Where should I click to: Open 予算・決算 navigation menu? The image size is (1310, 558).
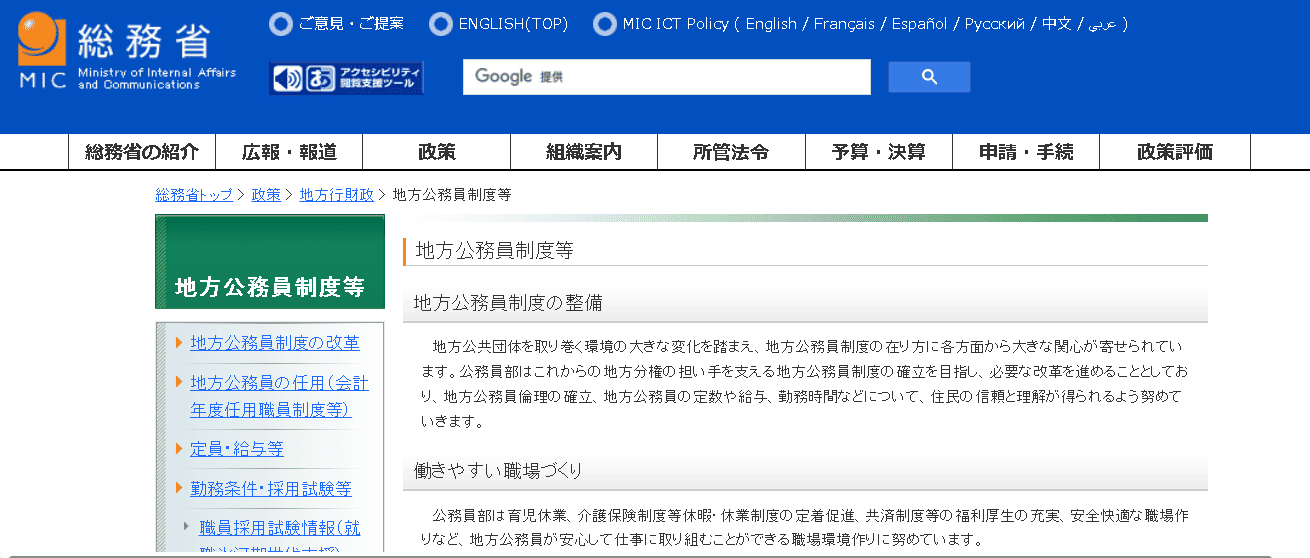878,152
